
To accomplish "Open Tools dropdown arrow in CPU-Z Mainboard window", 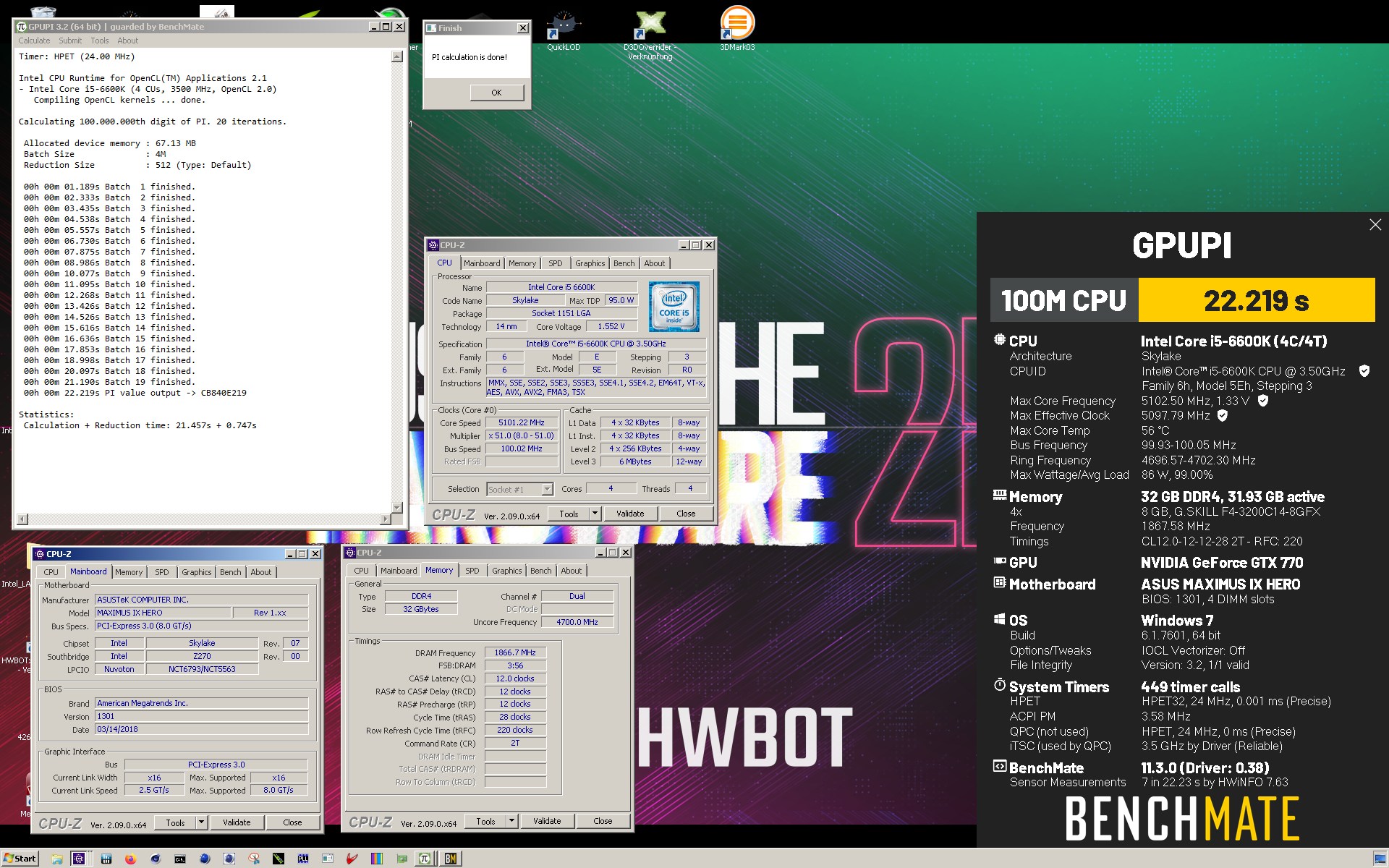I will pyautogui.click(x=202, y=822).
